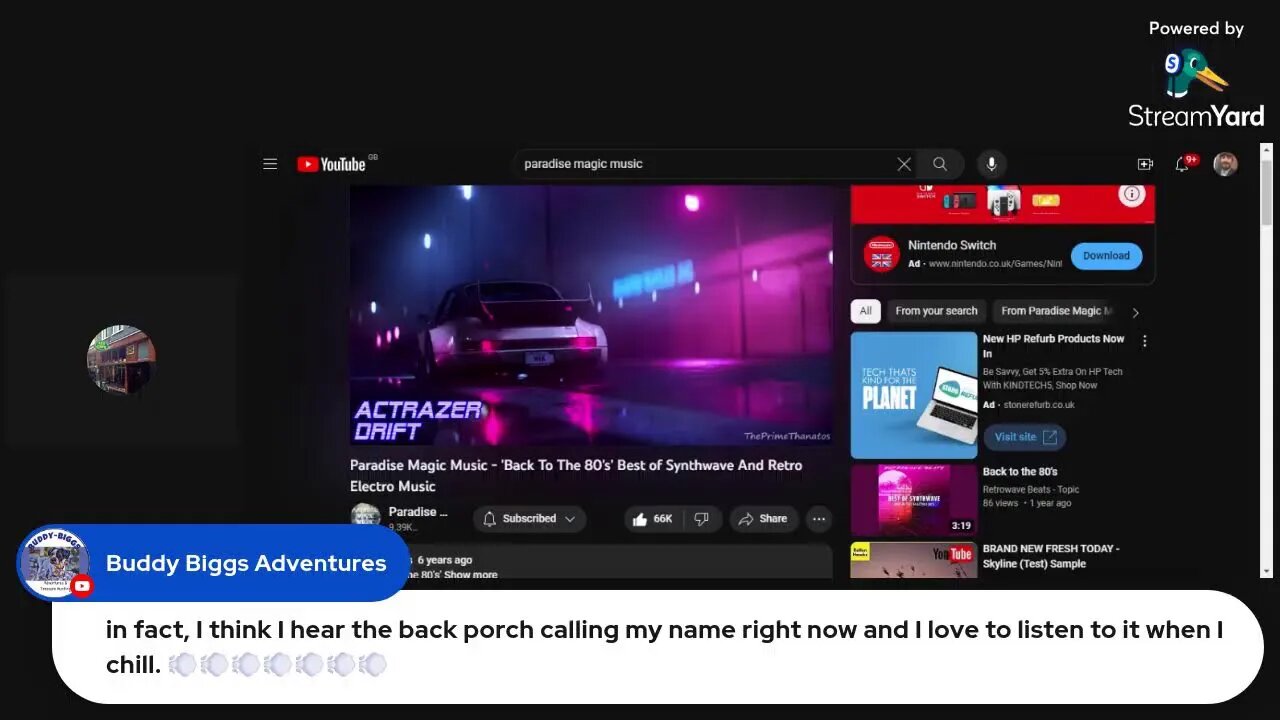The height and width of the screenshot is (720, 1280).
Task: Open more actions three-dot menu under video
Action: pos(819,519)
